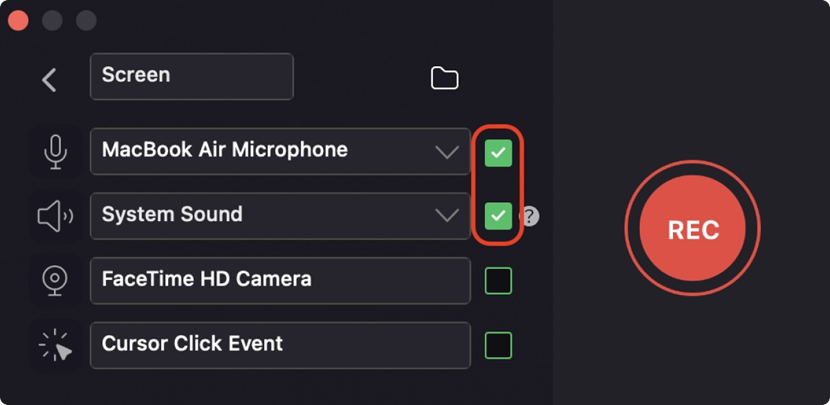The image size is (830, 405).
Task: Expand the MacBook Air Microphone dropdown arrow
Action: [446, 152]
